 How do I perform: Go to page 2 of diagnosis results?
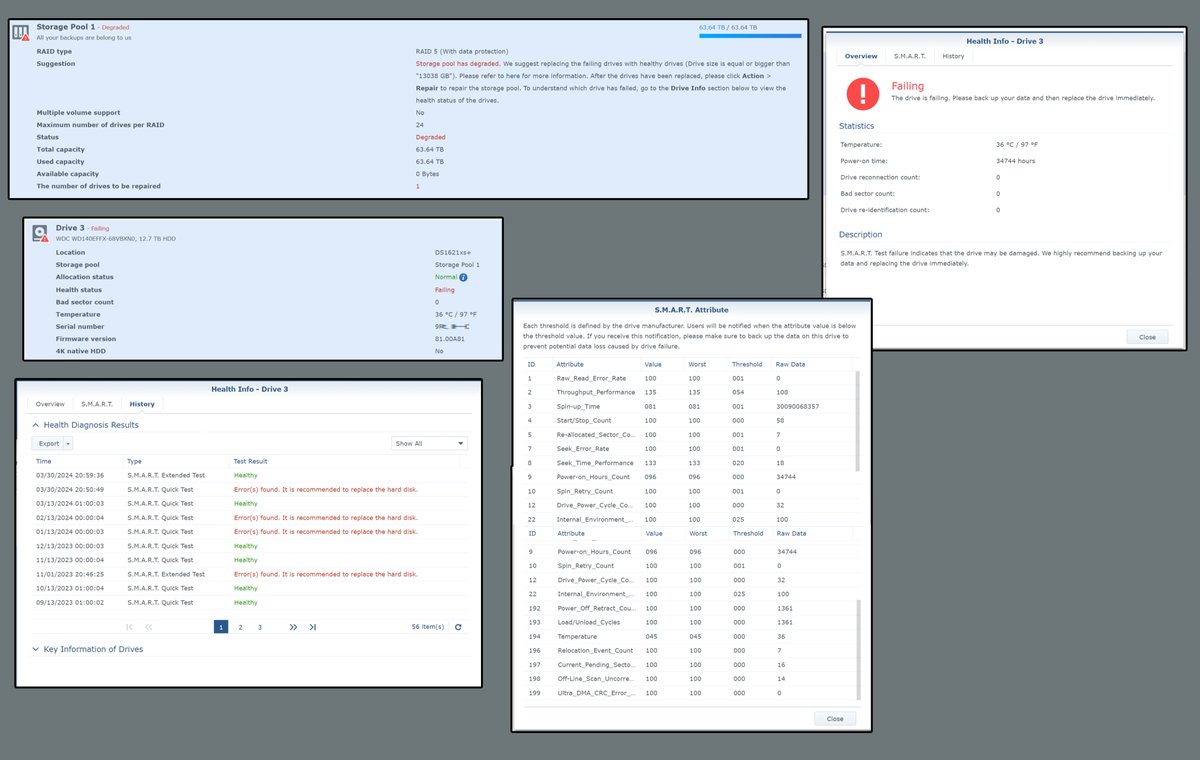click(241, 627)
